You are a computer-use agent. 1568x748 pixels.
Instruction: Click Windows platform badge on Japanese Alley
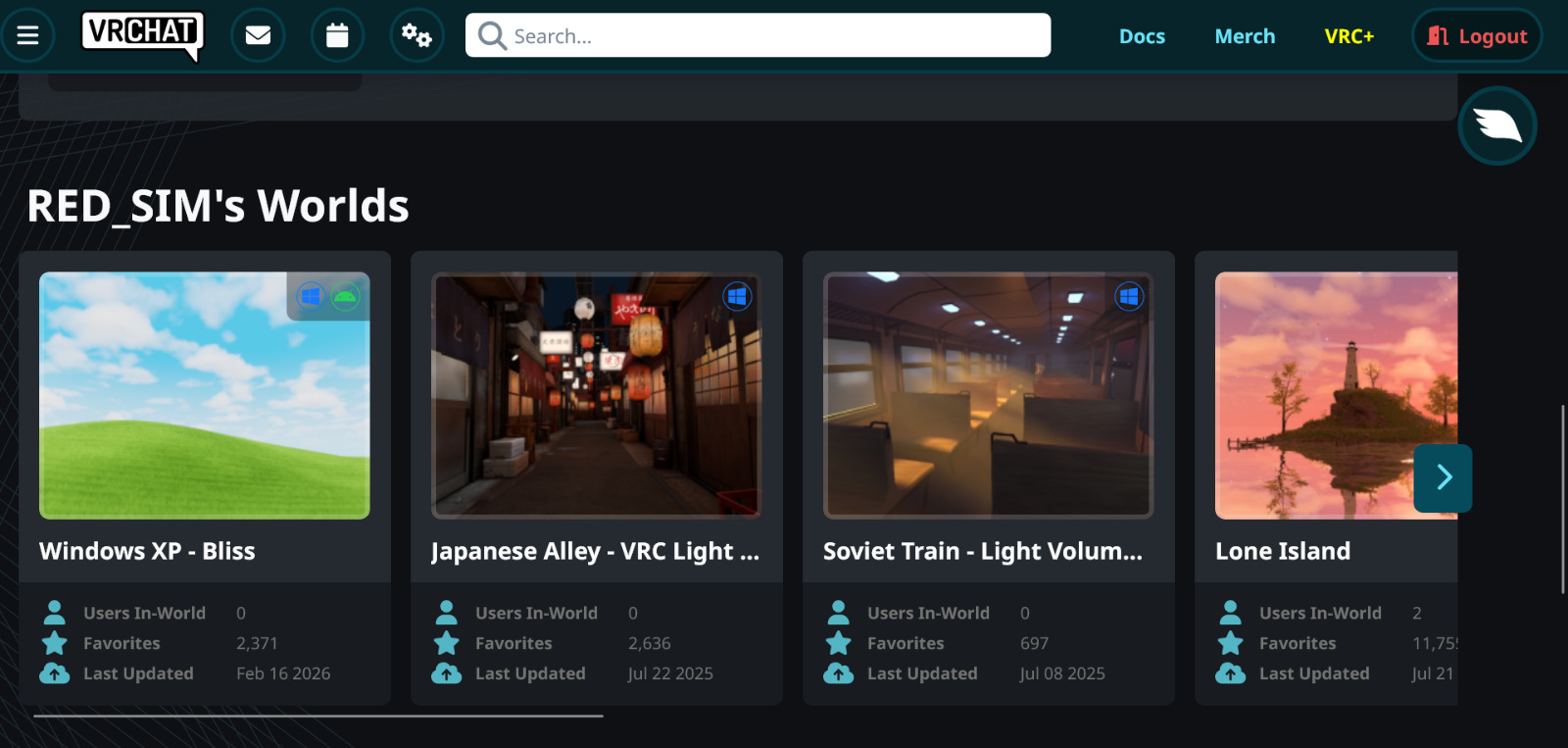737,296
